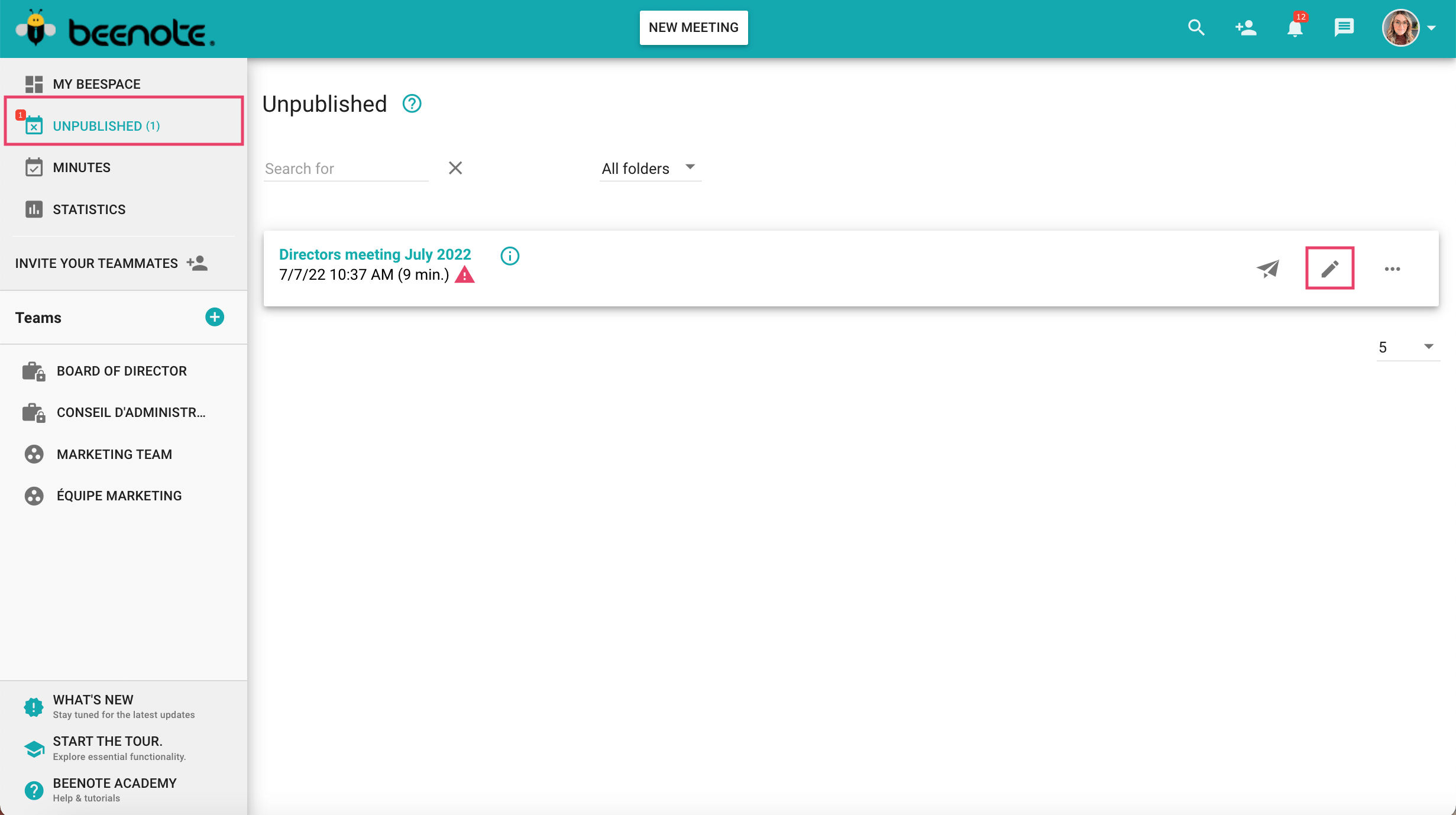Clear the search with X icon
1456x815 pixels.
click(x=455, y=168)
